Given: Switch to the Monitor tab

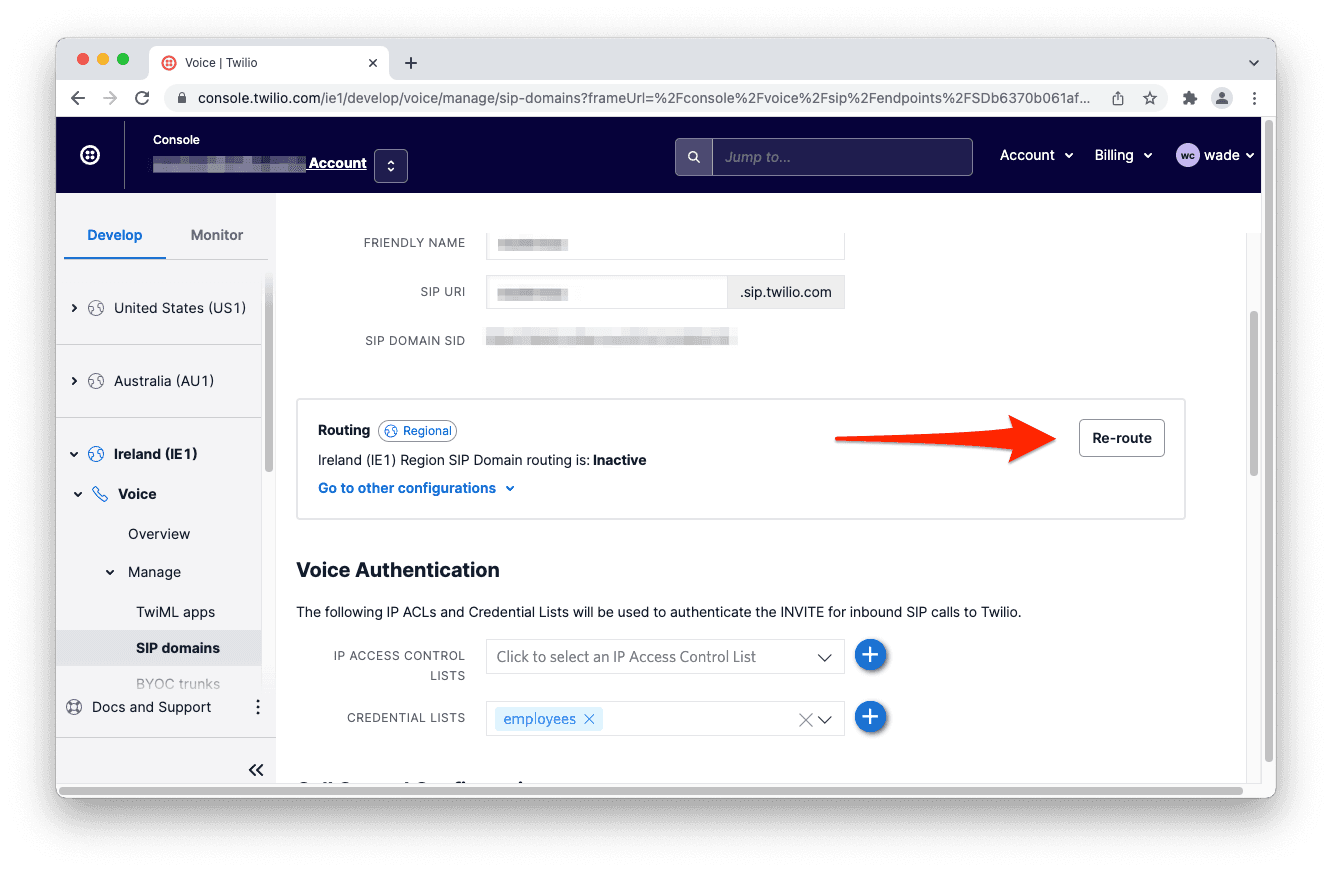Looking at the screenshot, I should point(217,235).
